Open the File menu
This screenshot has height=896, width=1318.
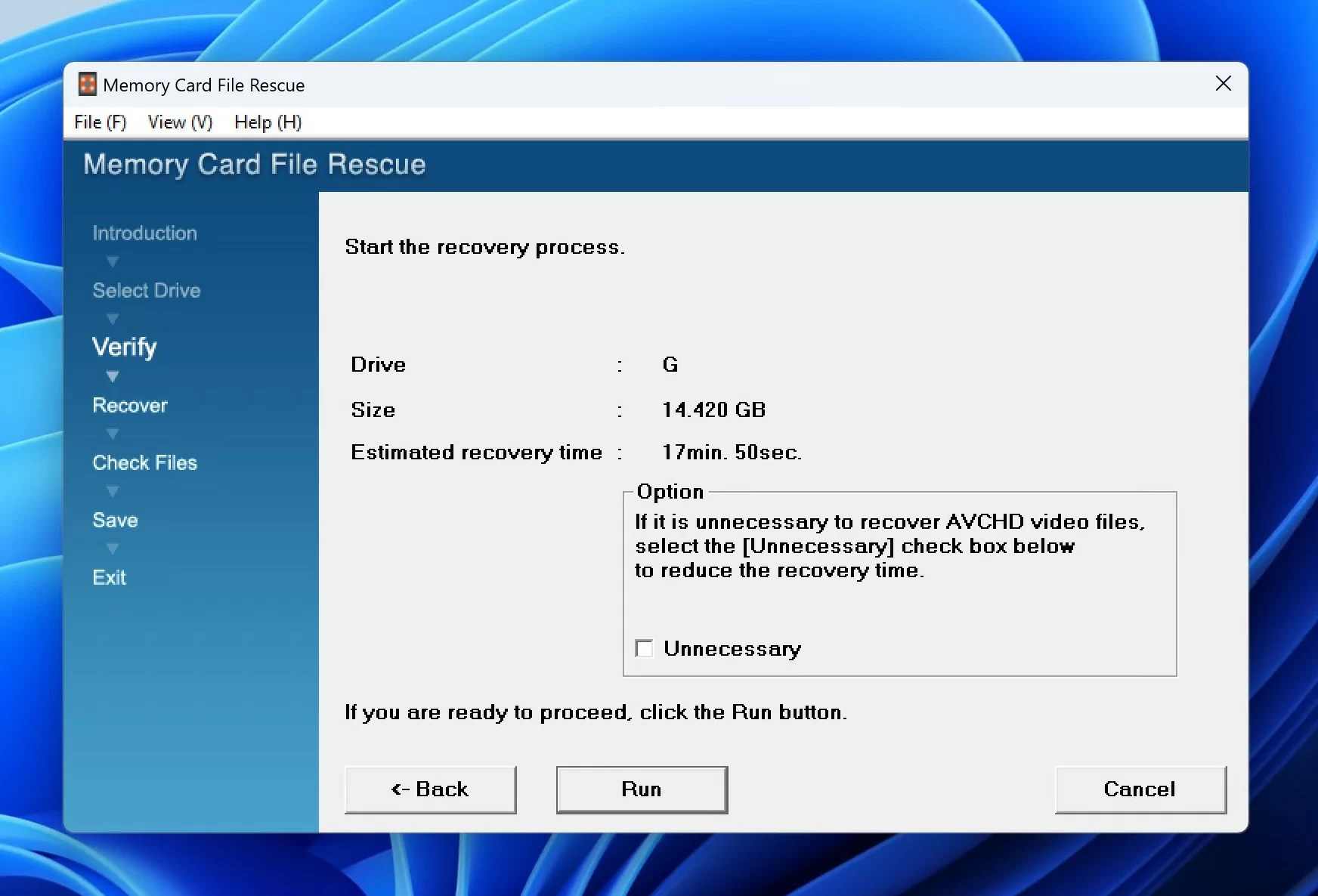point(99,122)
